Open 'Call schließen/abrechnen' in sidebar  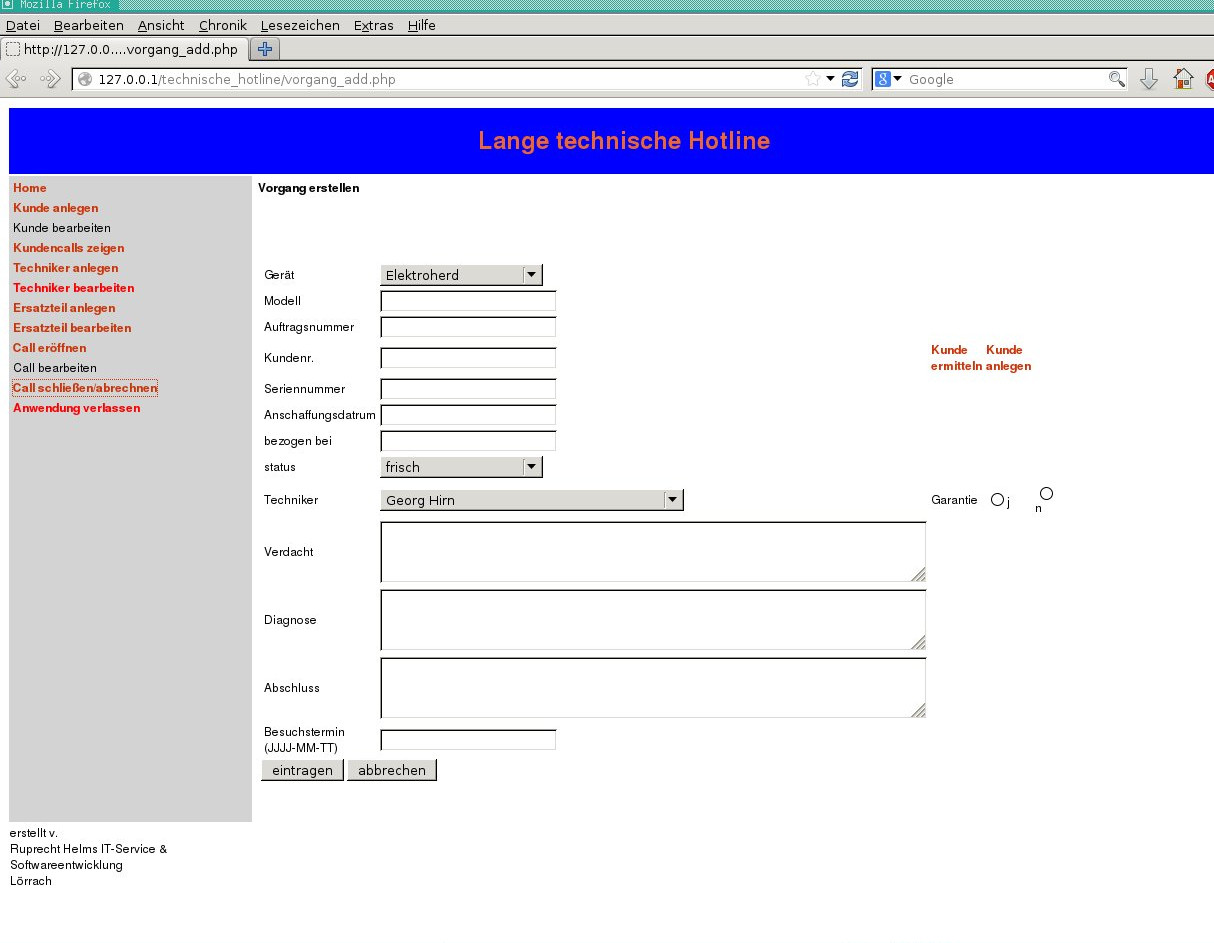click(85, 388)
